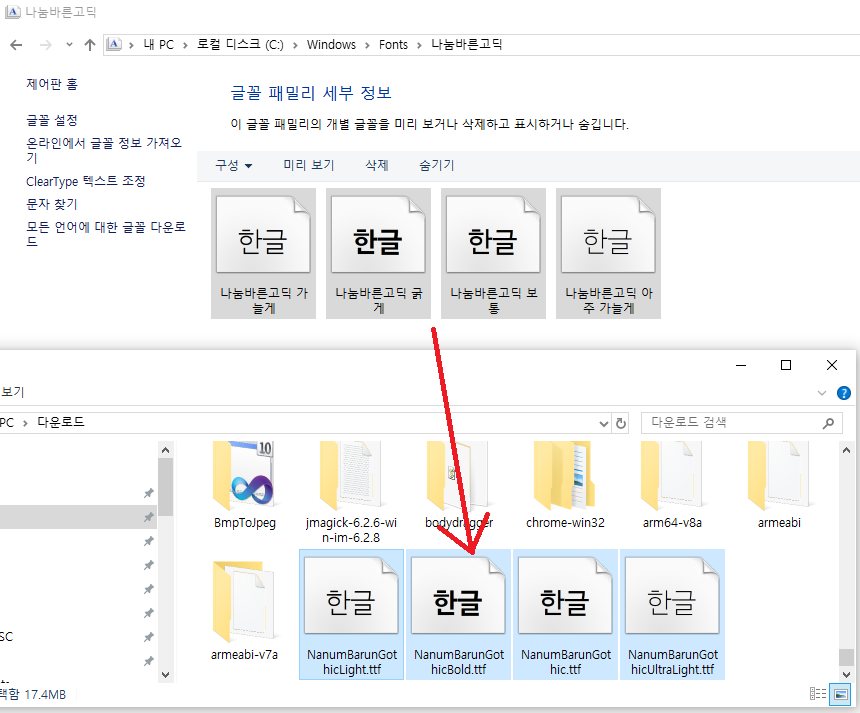Open 보기 tab in Downloads window

tap(13, 392)
